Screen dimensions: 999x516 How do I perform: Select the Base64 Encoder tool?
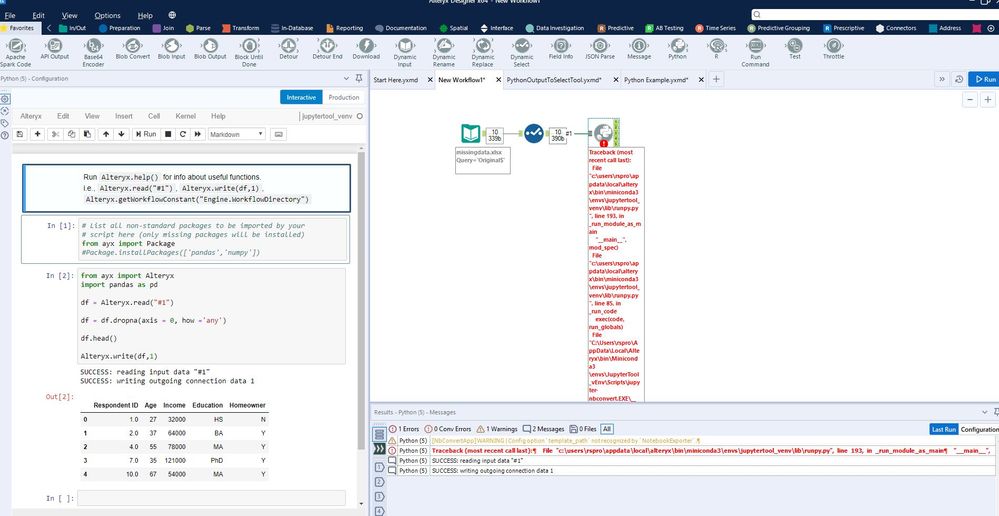(94, 52)
